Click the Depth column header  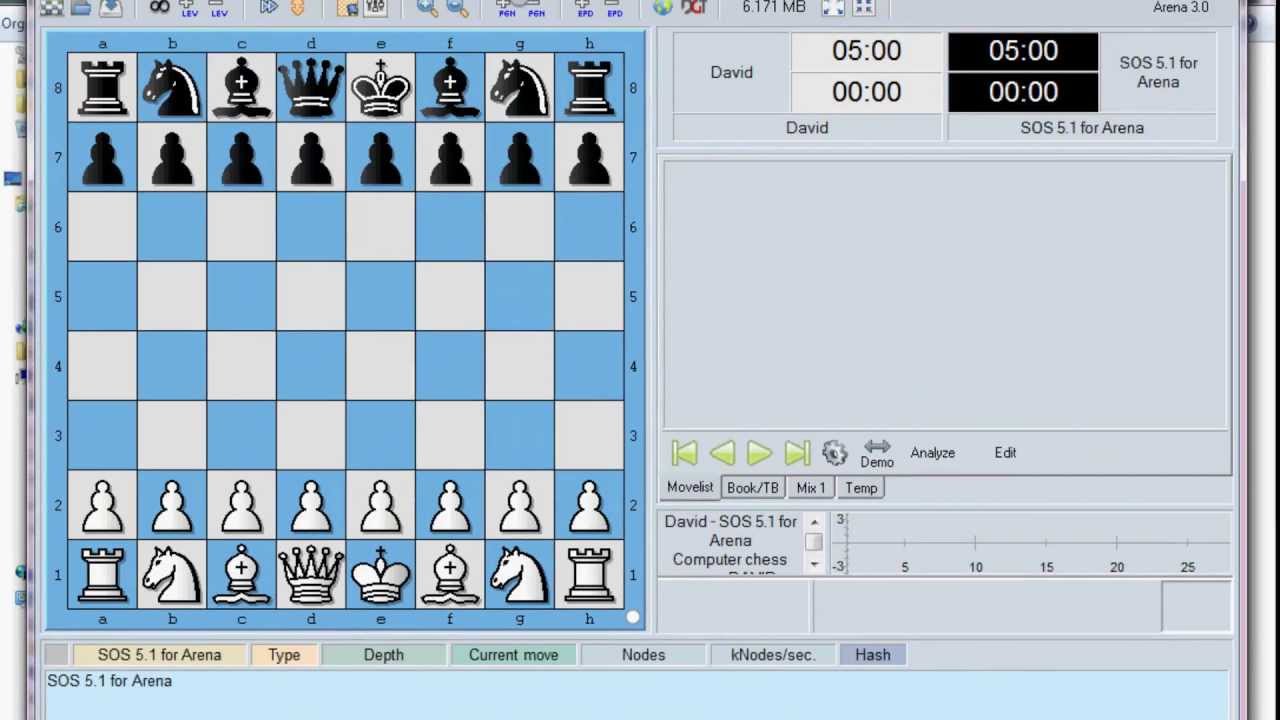pos(384,655)
